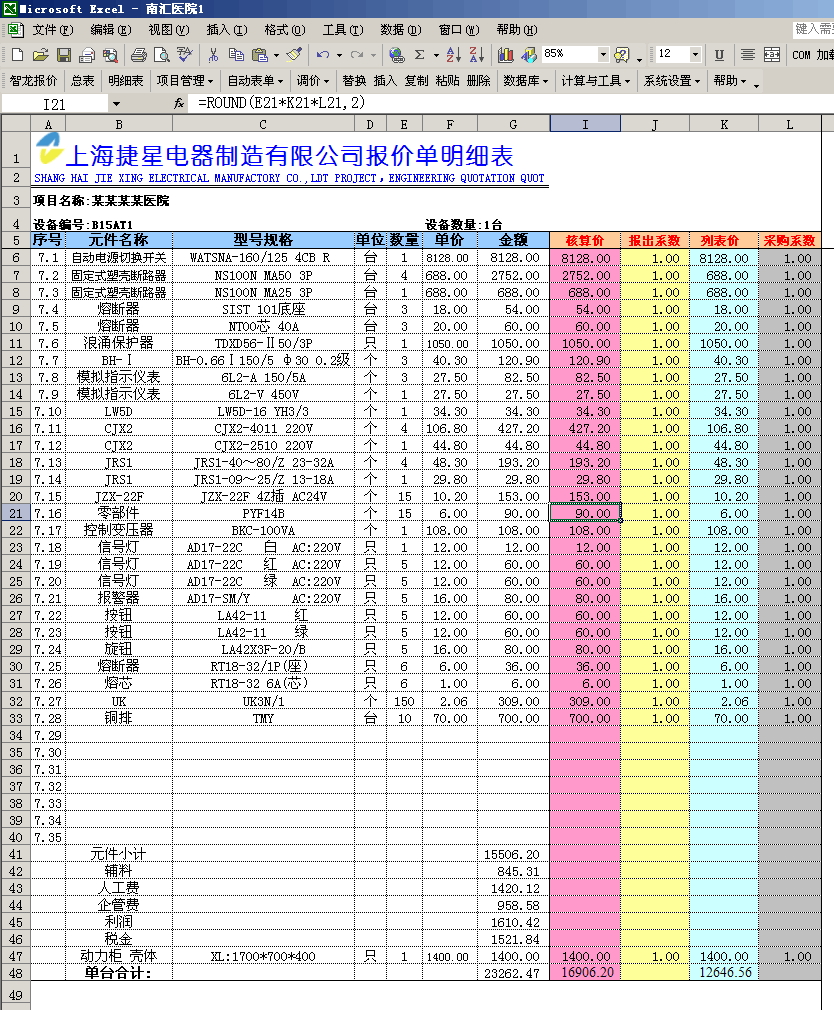The width and height of the screenshot is (834, 1010).
Task: Click the fx Insert Function icon
Action: coord(179,103)
